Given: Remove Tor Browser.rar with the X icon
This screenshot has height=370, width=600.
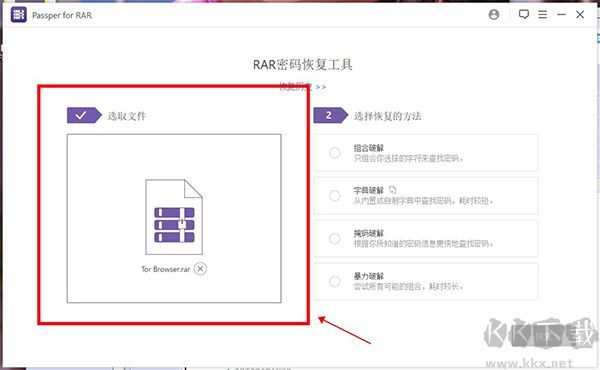Looking at the screenshot, I should pyautogui.click(x=200, y=269).
